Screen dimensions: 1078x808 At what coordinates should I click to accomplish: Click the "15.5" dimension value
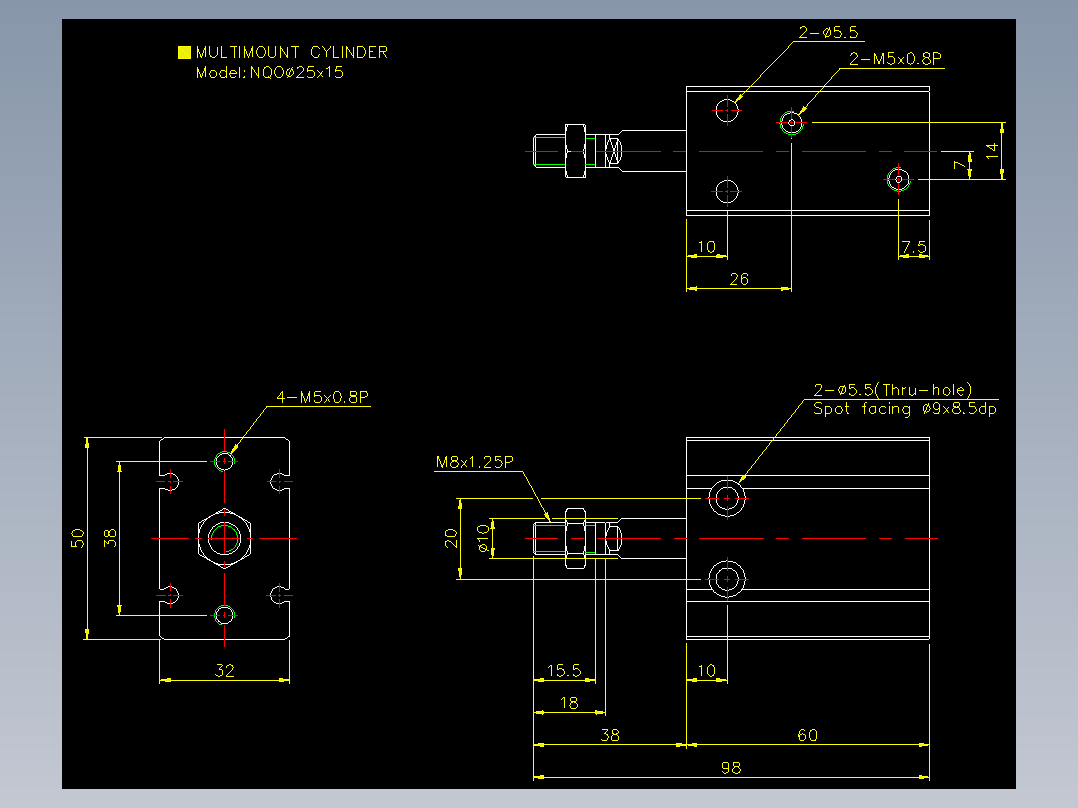tap(564, 670)
